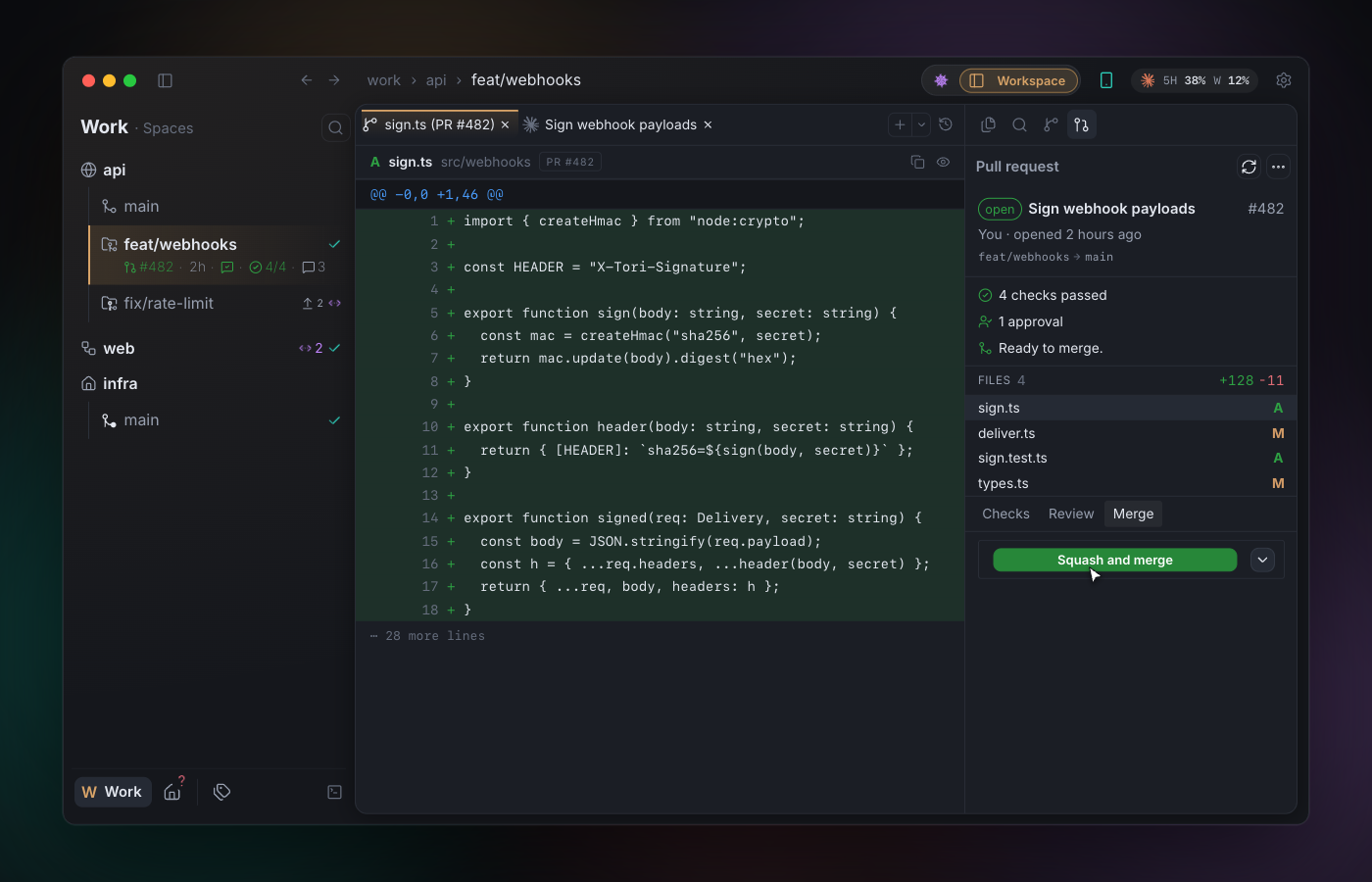Image resolution: width=1372 pixels, height=882 pixels.
Task: Click the 4/4 checks indicator
Action: click(x=268, y=267)
